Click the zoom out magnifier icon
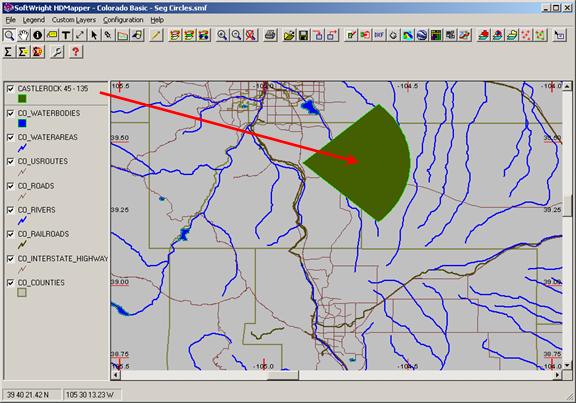The image size is (576, 403). click(236, 35)
